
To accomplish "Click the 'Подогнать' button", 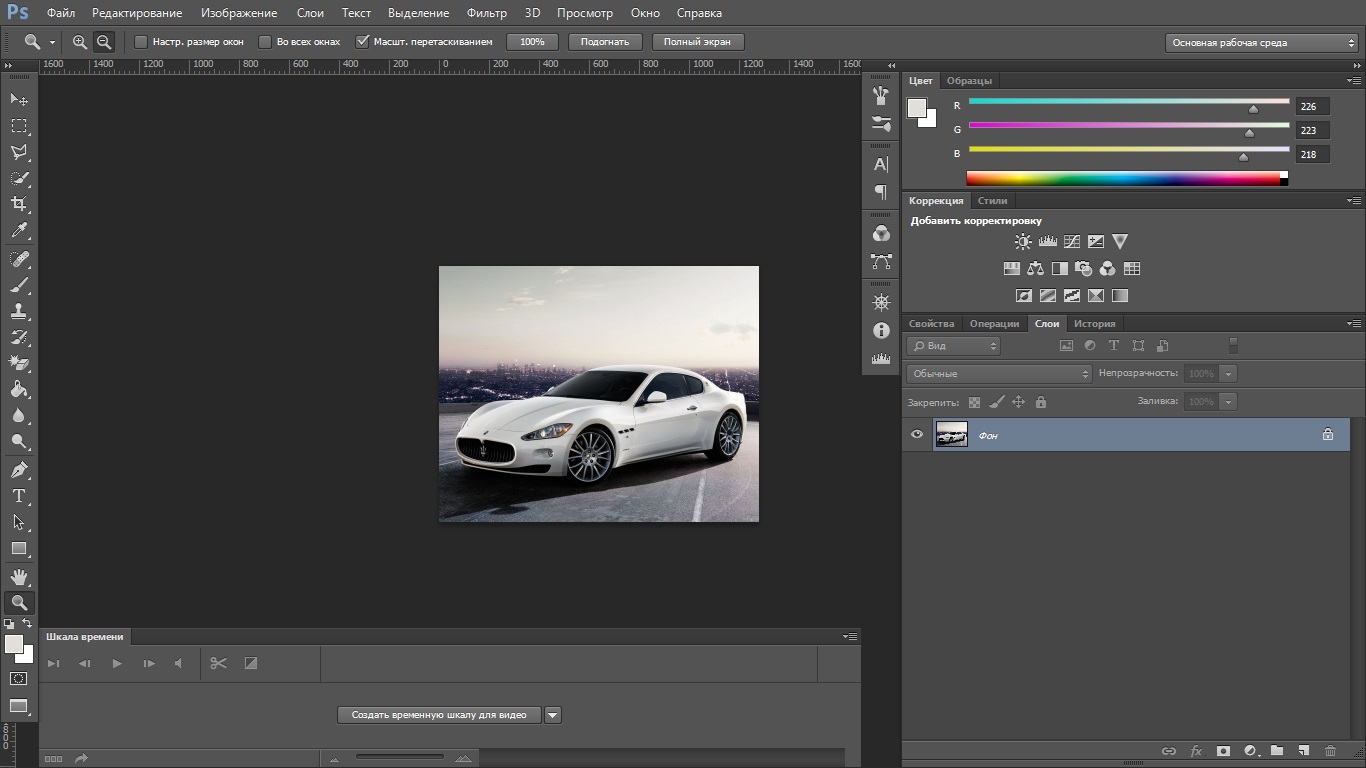I will pos(604,42).
